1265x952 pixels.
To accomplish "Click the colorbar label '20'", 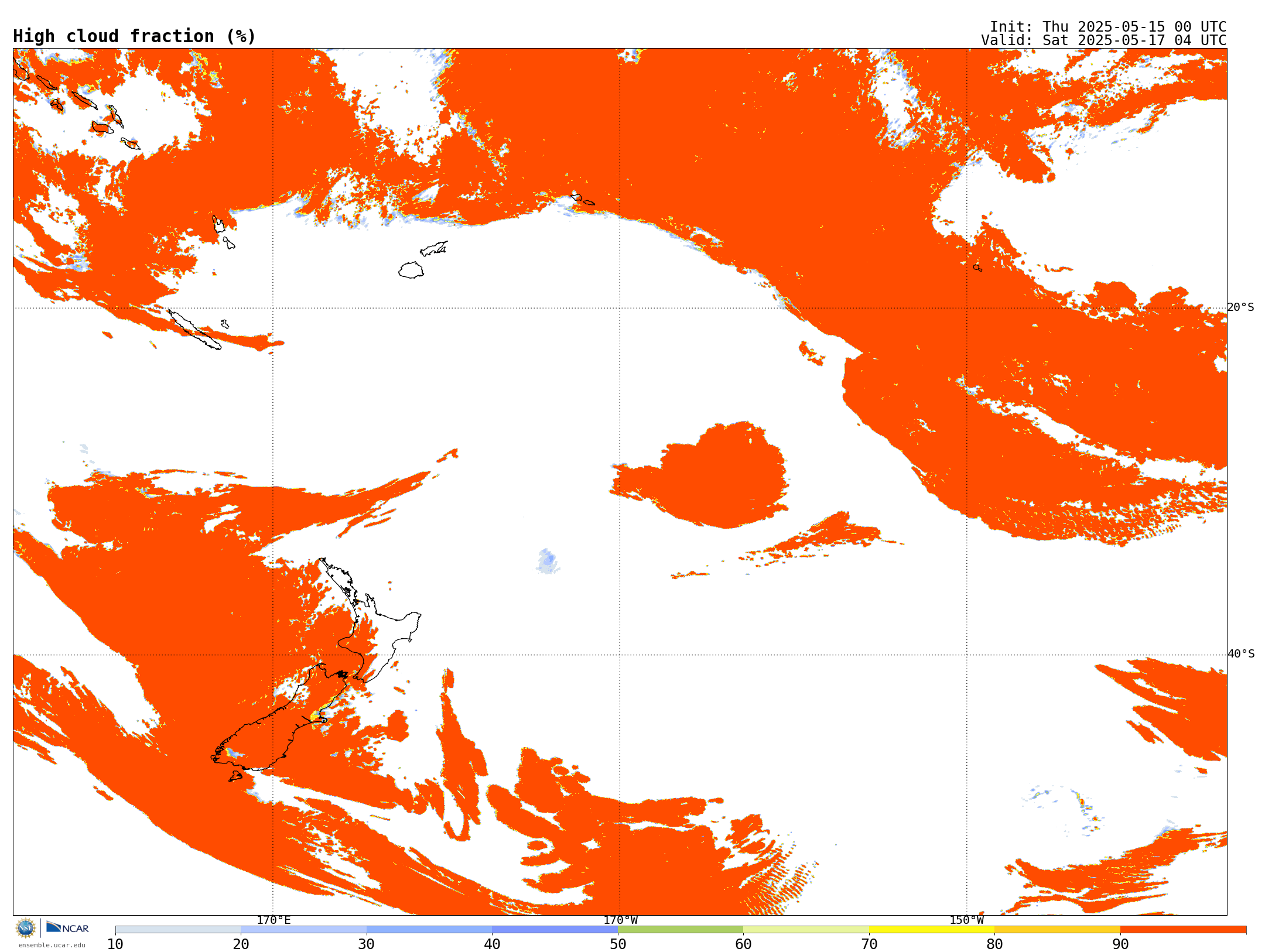I will [241, 944].
